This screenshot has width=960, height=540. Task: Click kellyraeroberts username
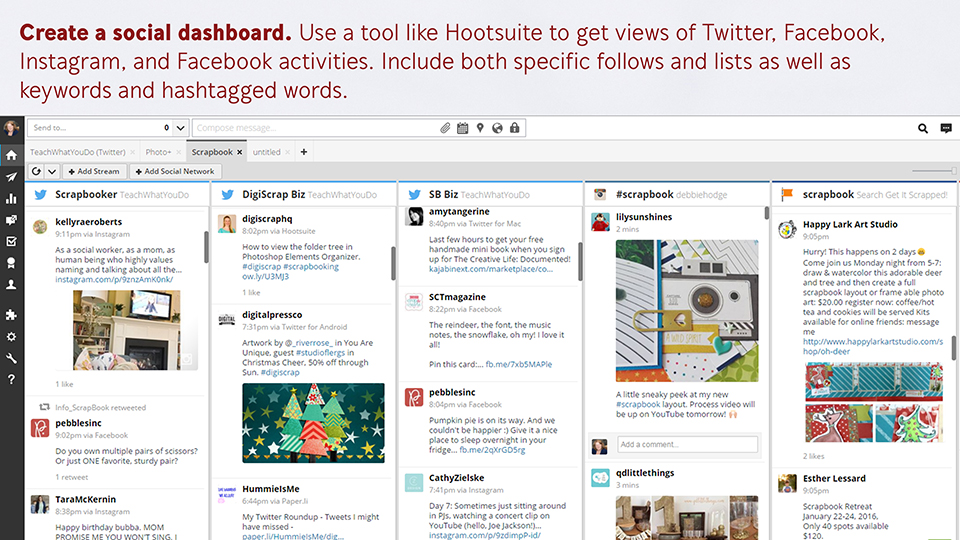tap(89, 222)
